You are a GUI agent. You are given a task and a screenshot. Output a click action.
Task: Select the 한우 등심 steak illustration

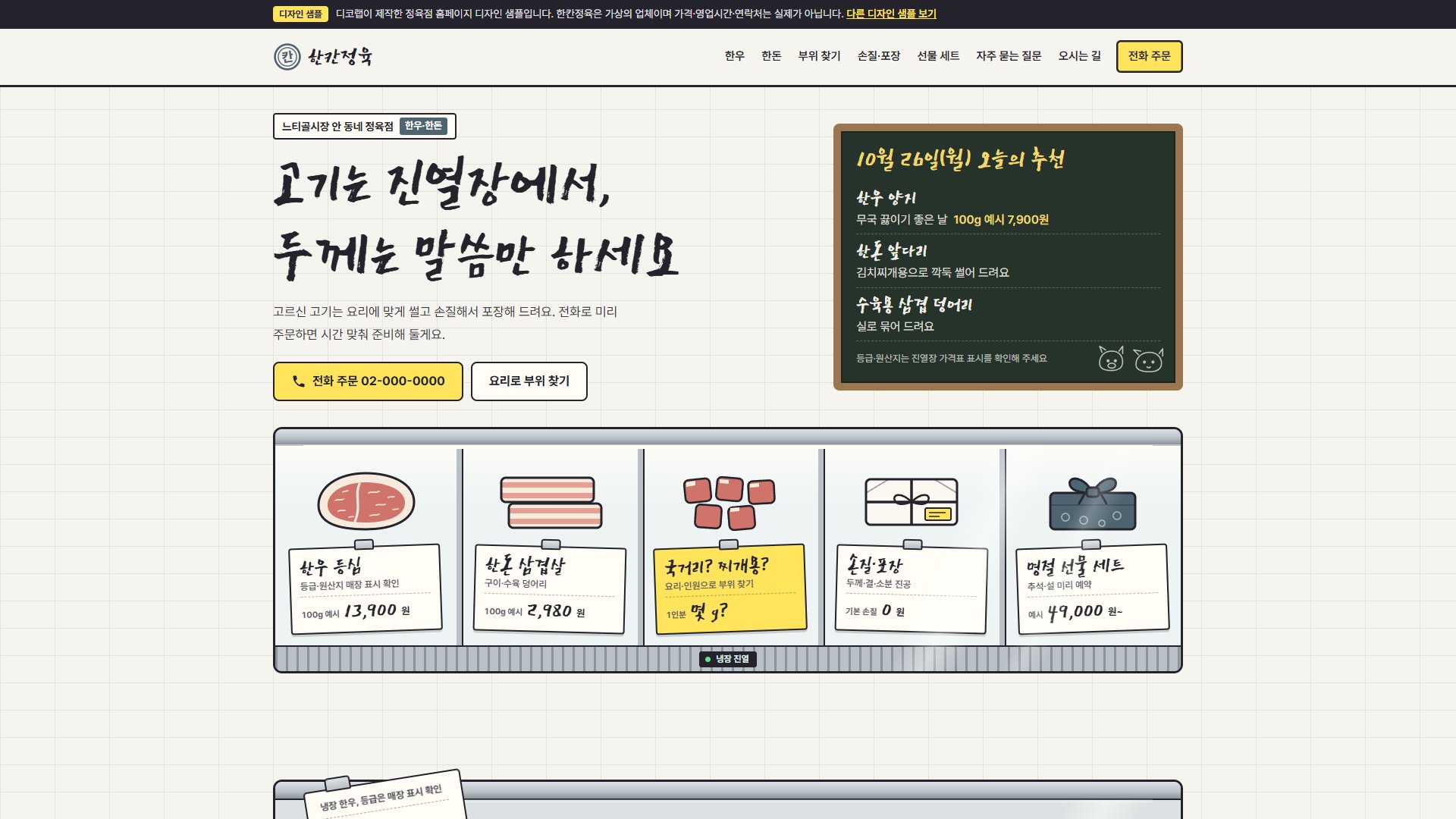366,501
